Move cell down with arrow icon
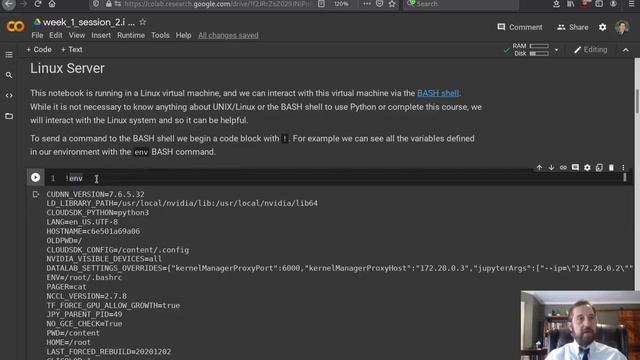The width and height of the screenshot is (640, 360). pos(551,168)
